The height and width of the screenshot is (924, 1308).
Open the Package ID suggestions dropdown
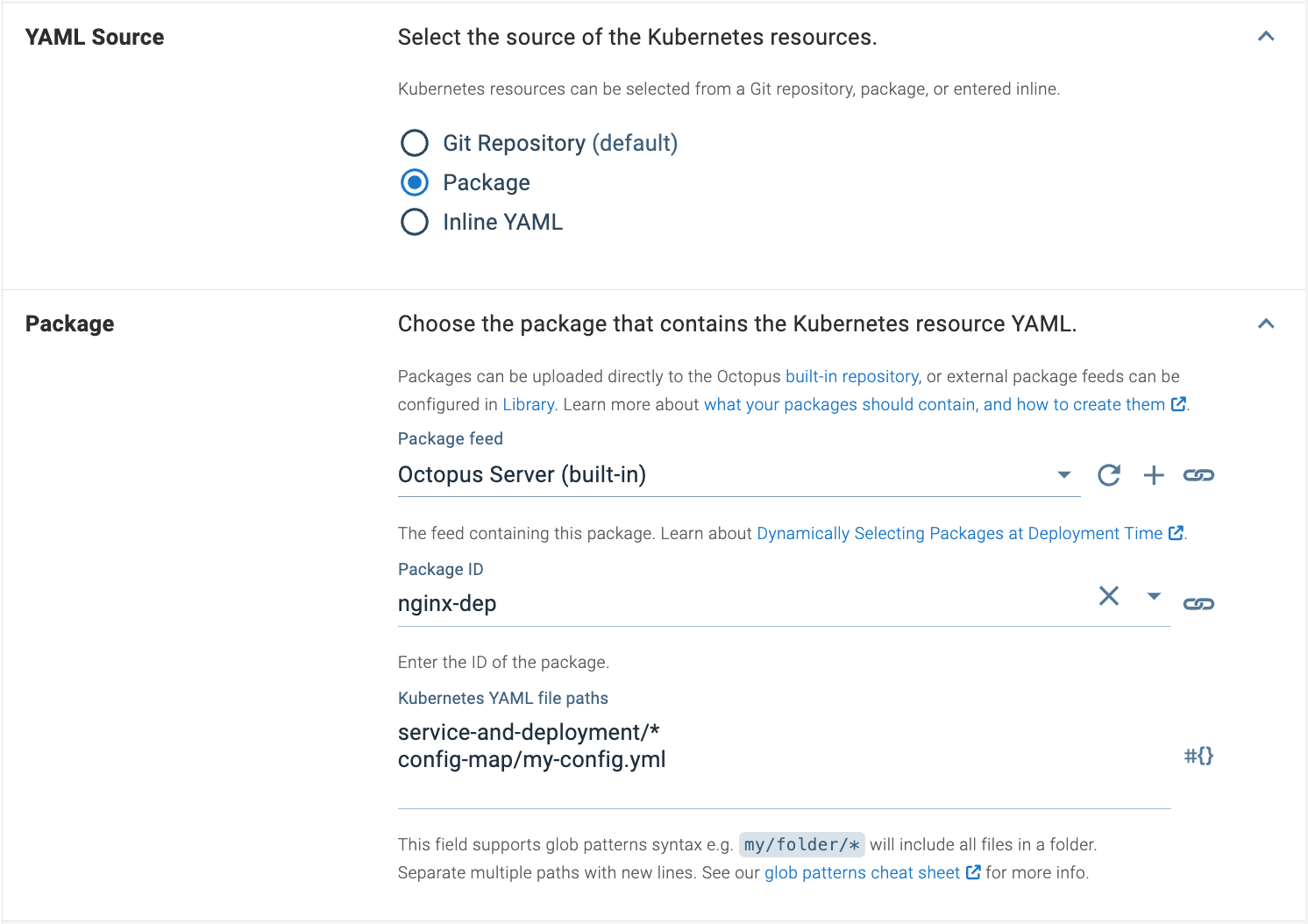1154,596
